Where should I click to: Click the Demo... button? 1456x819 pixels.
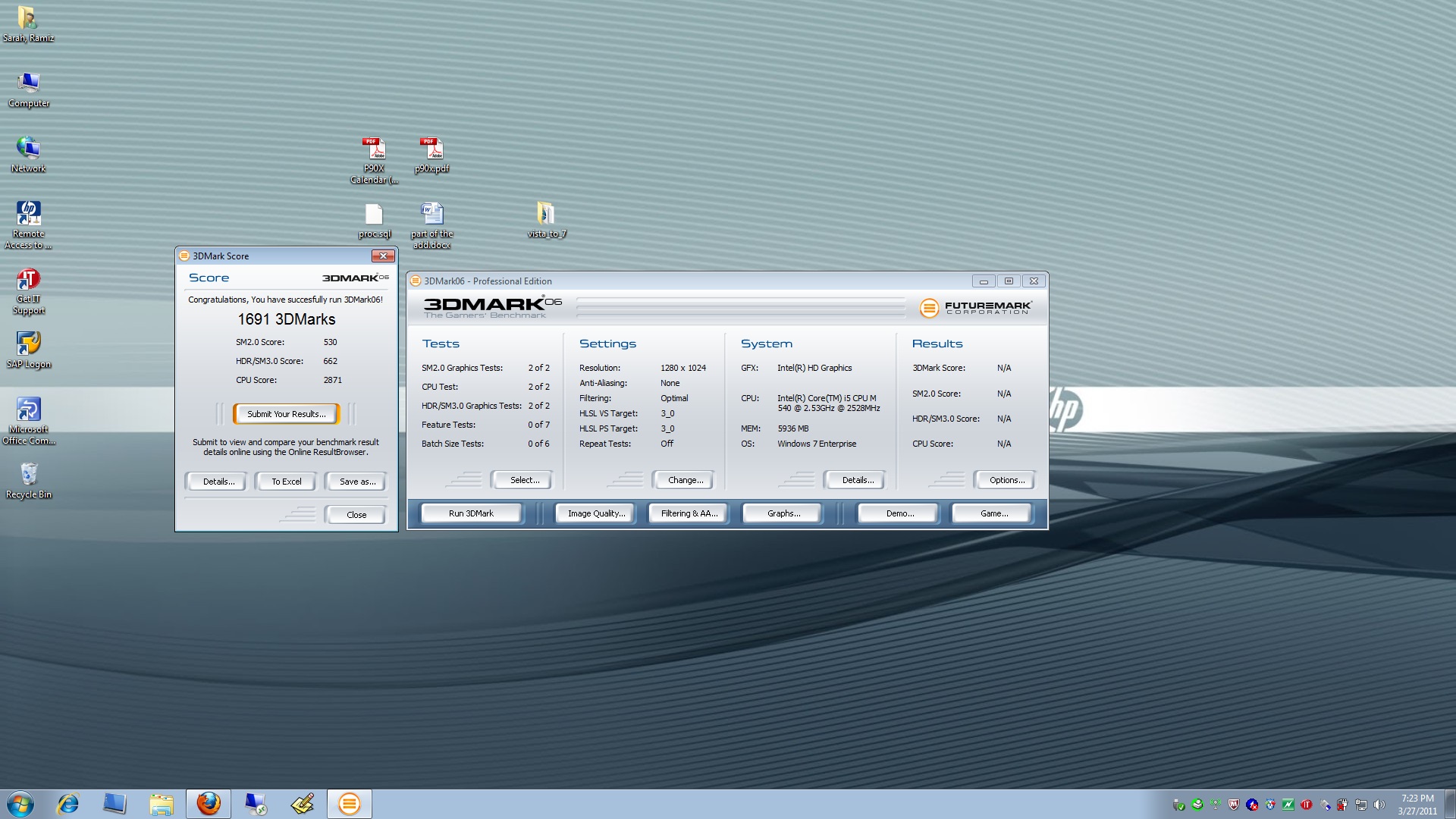pos(899,513)
